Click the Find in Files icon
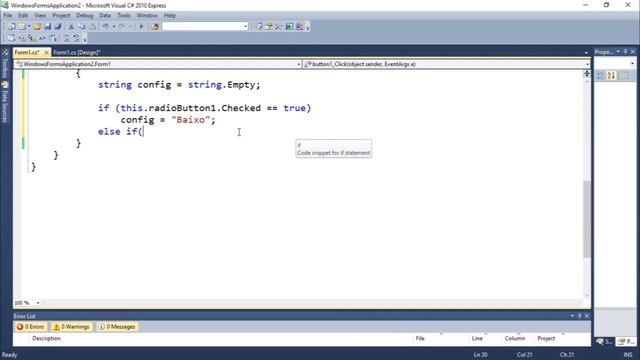Image resolution: width=640 pixels, height=360 pixels. point(155,27)
